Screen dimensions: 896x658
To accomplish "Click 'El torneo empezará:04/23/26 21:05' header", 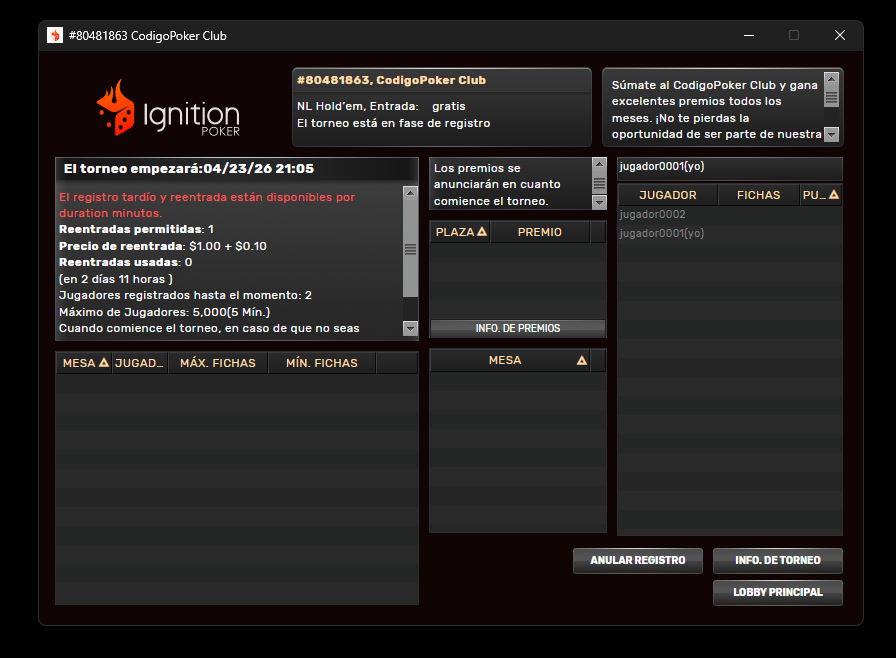I will (x=189, y=168).
